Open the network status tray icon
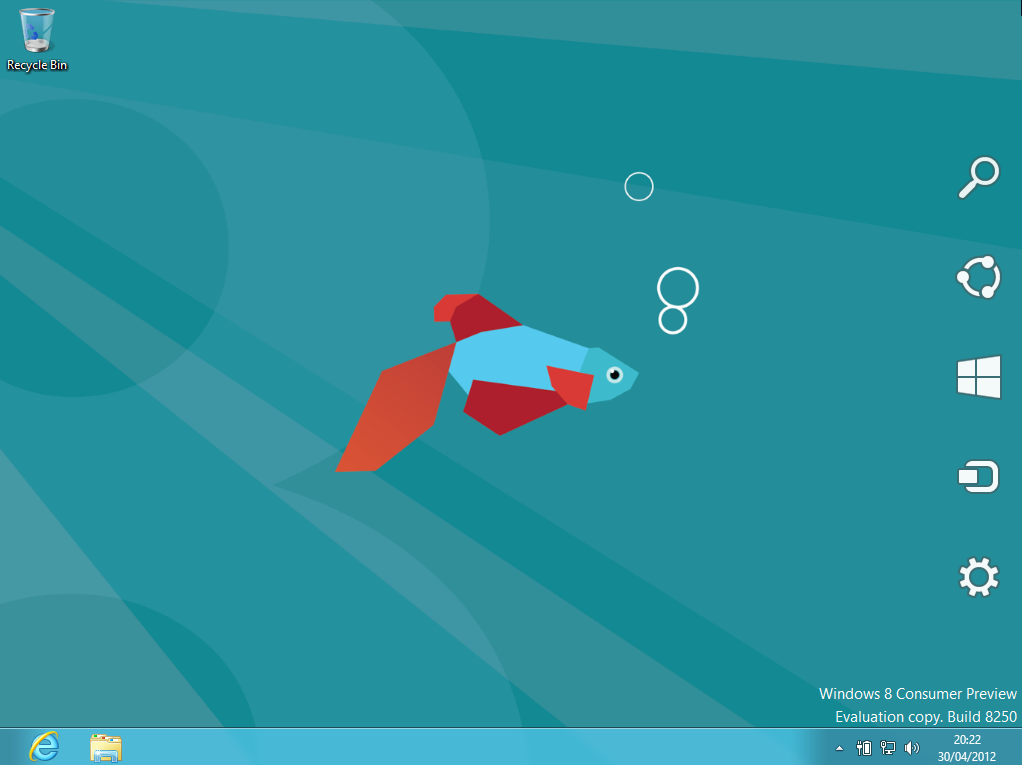This screenshot has height=765, width=1022. tap(887, 748)
